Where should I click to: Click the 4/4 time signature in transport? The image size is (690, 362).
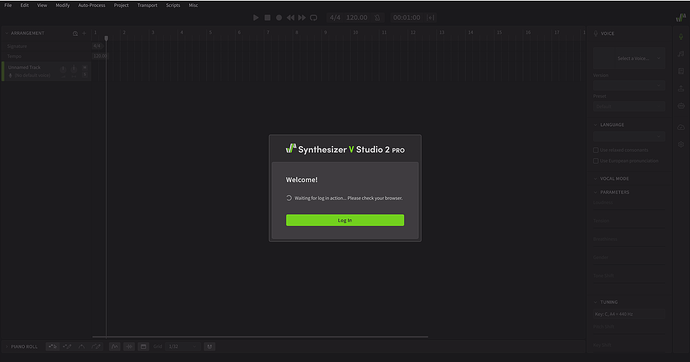click(335, 18)
